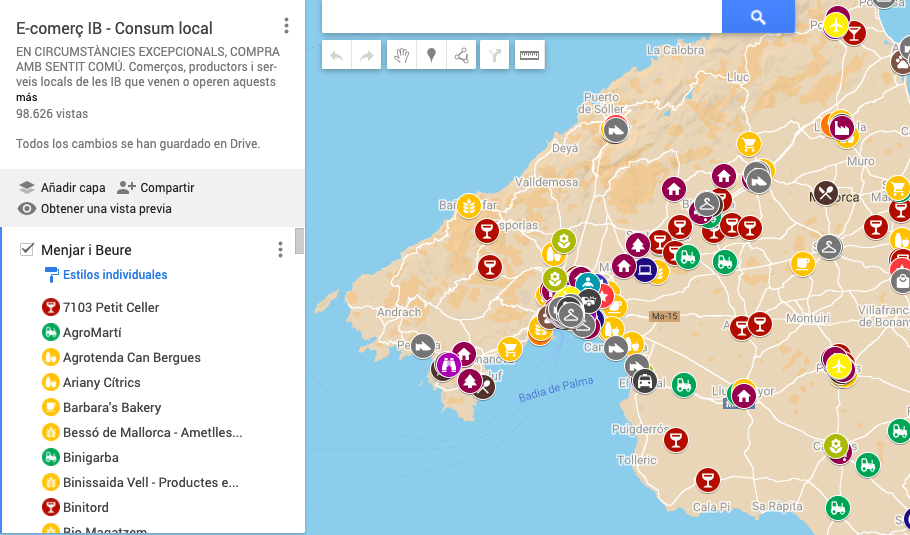The image size is (910, 535).
Task: Click the wheat marker near Bañalbufar
Action: tap(468, 205)
